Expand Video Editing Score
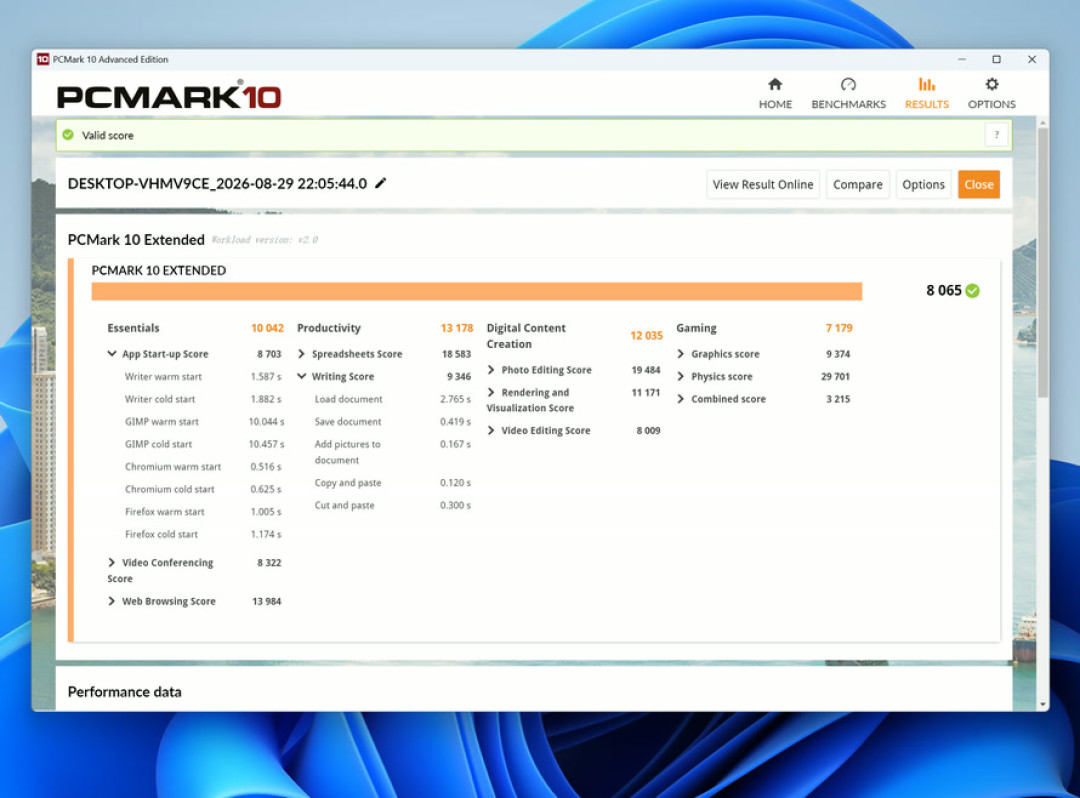 491,430
